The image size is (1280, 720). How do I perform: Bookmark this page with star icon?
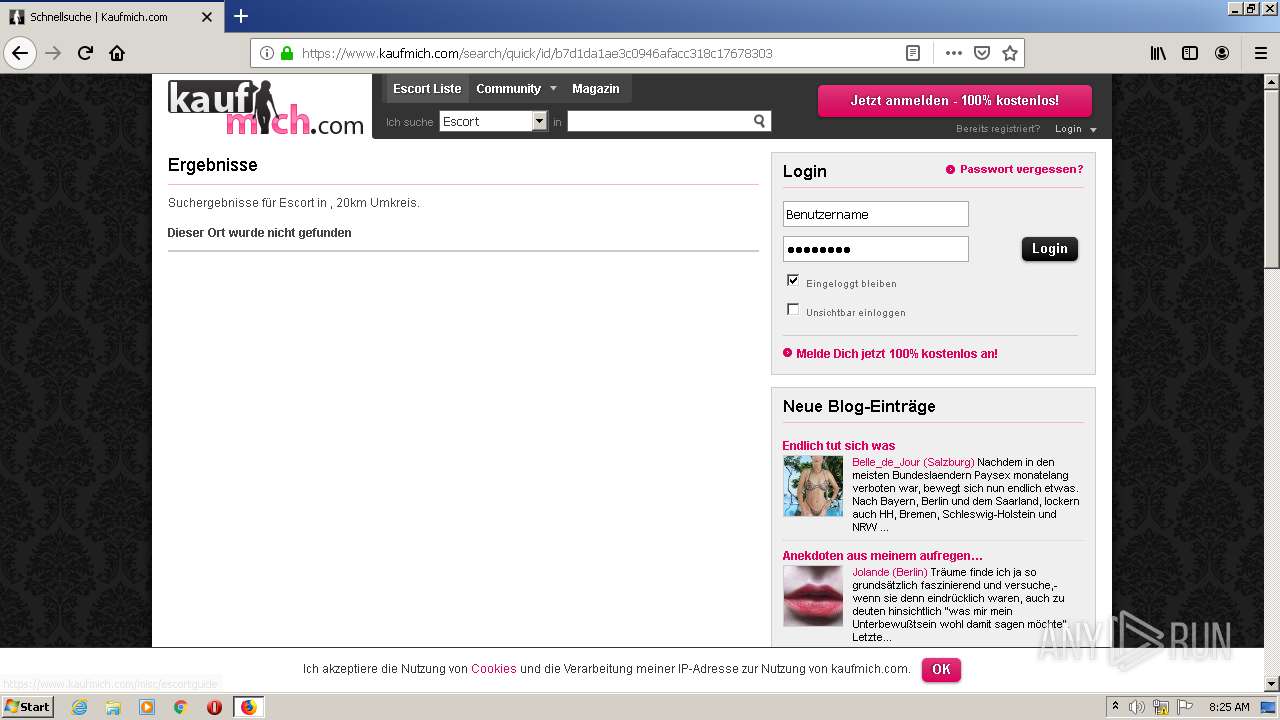click(x=1010, y=53)
